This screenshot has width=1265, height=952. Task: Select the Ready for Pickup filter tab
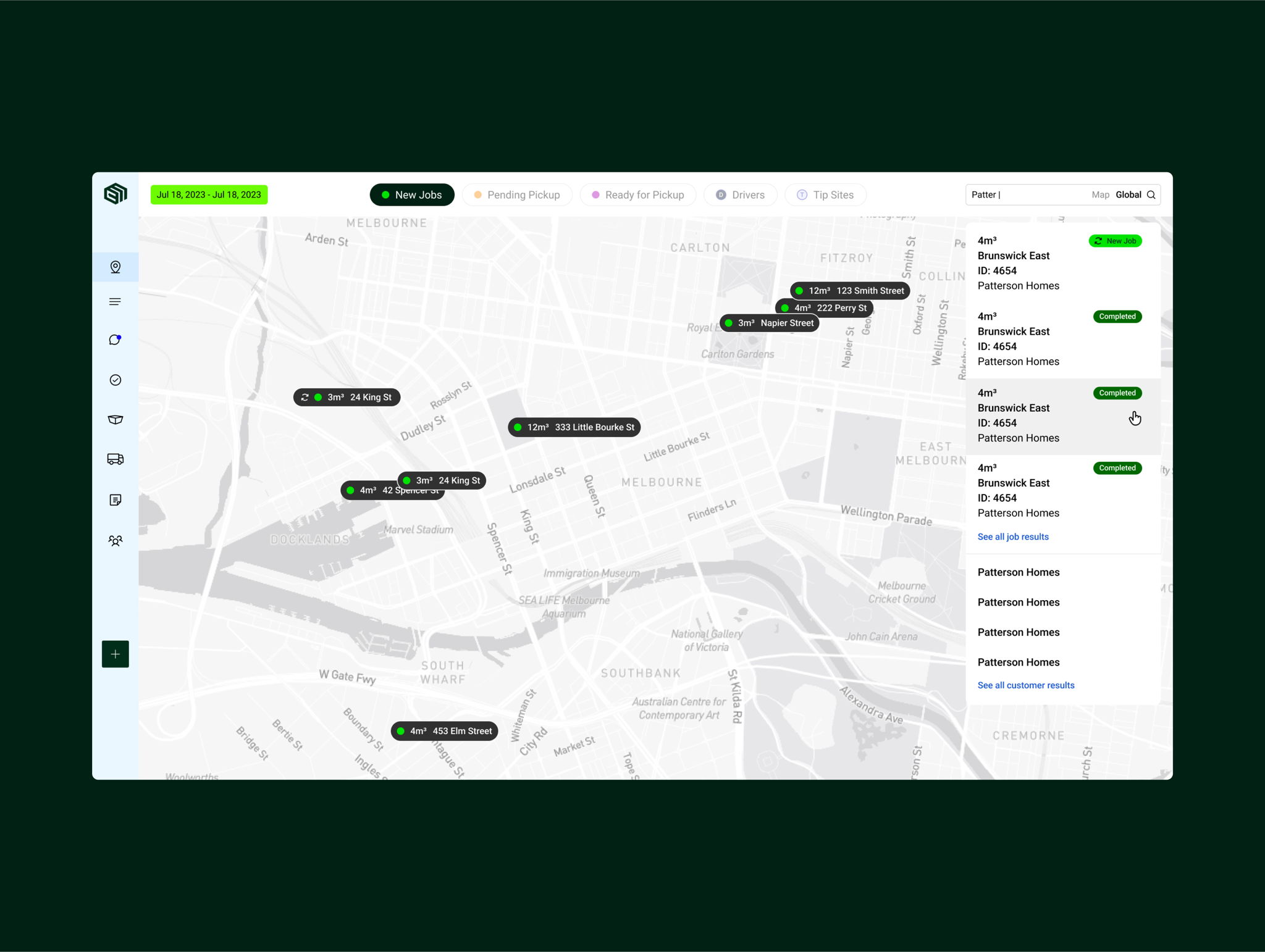point(638,195)
